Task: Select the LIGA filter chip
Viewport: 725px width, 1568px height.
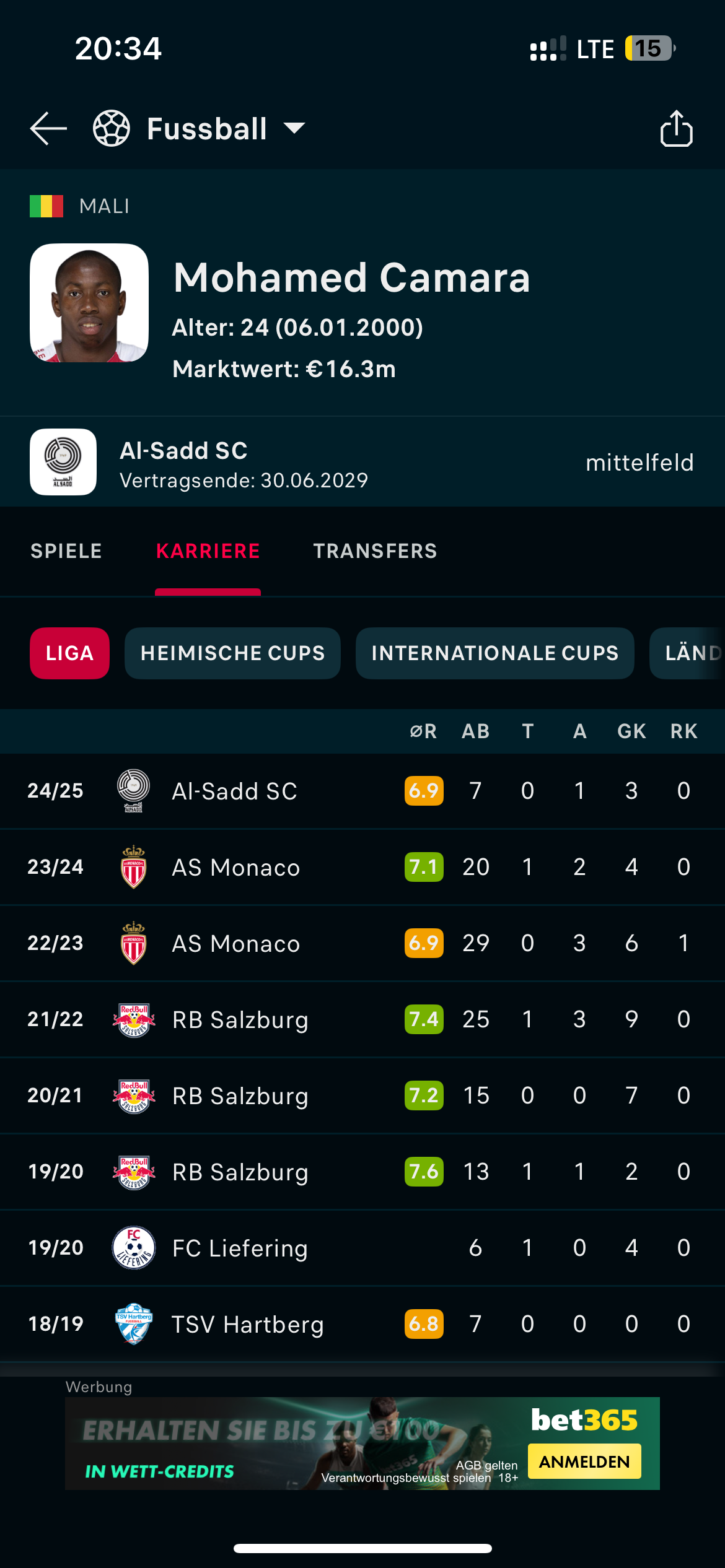Action: 69,653
